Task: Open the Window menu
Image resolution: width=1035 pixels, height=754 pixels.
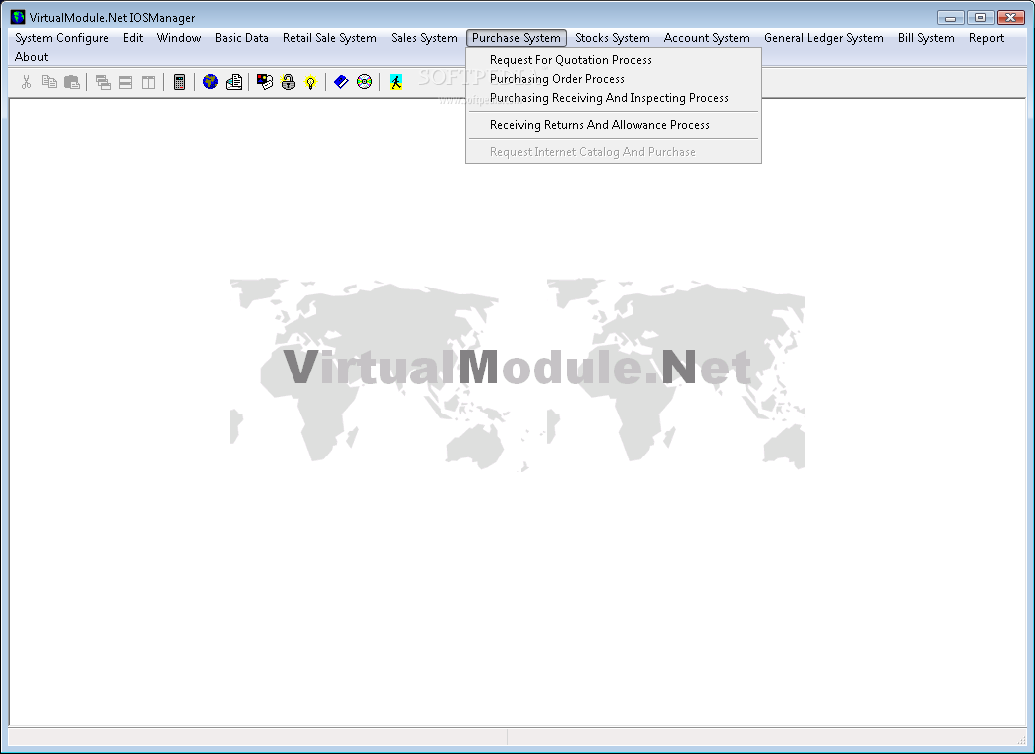Action: [179, 38]
